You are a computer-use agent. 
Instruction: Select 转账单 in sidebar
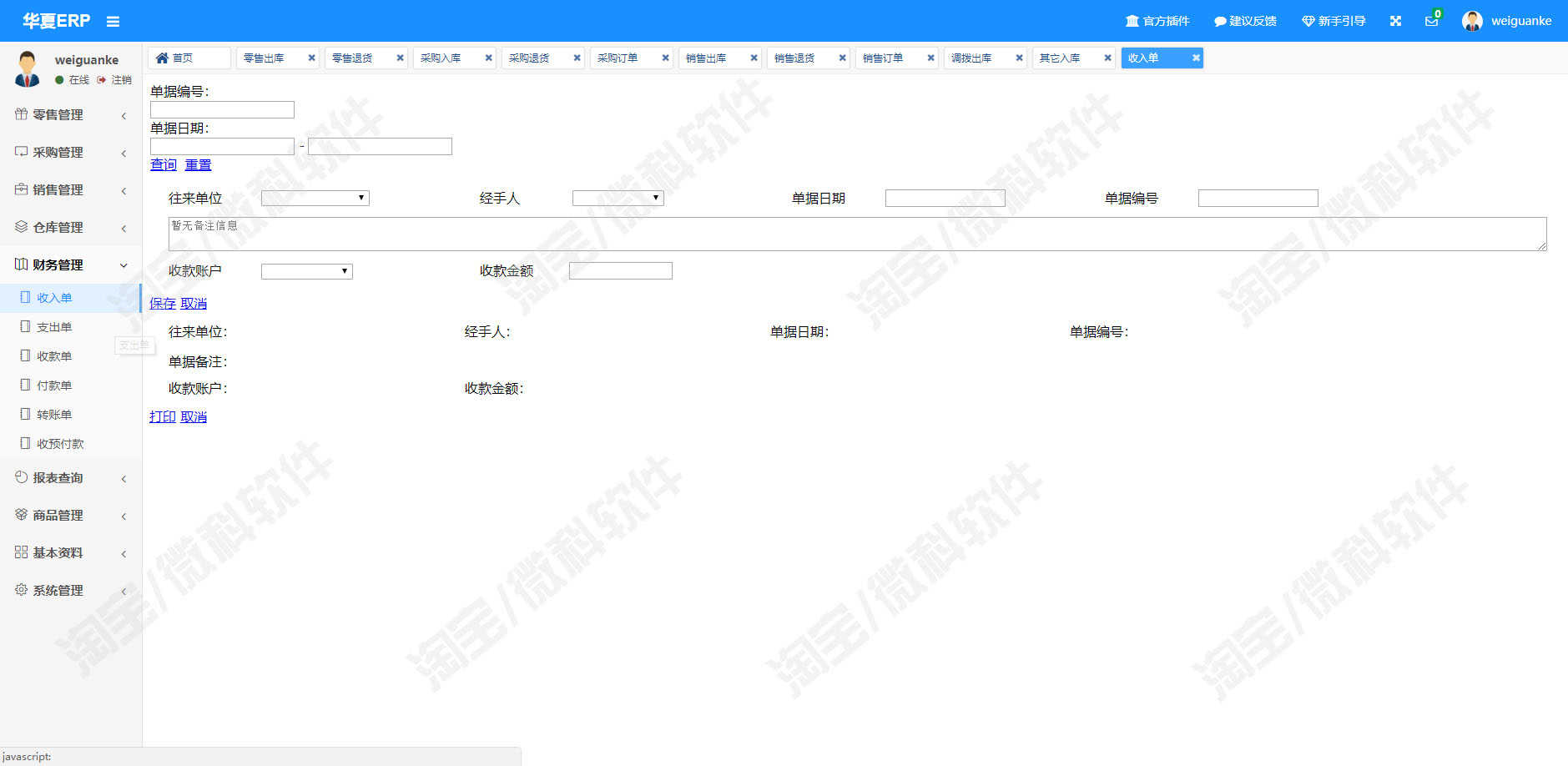tap(71, 415)
